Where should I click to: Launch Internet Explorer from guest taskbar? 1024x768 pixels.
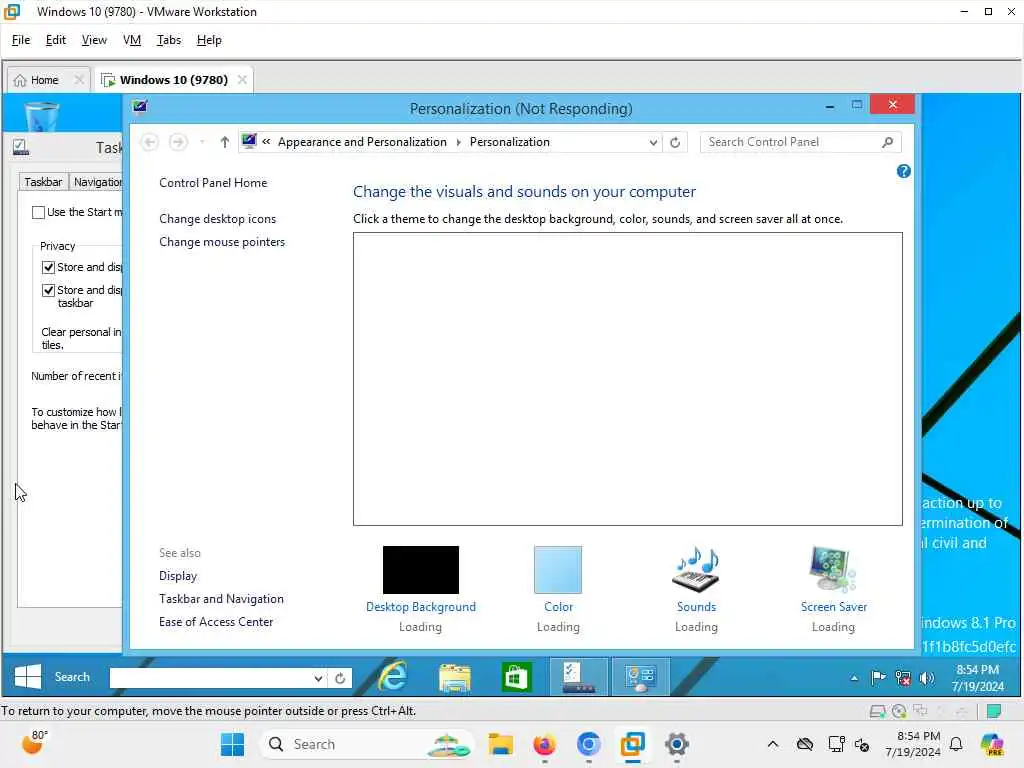(393, 677)
